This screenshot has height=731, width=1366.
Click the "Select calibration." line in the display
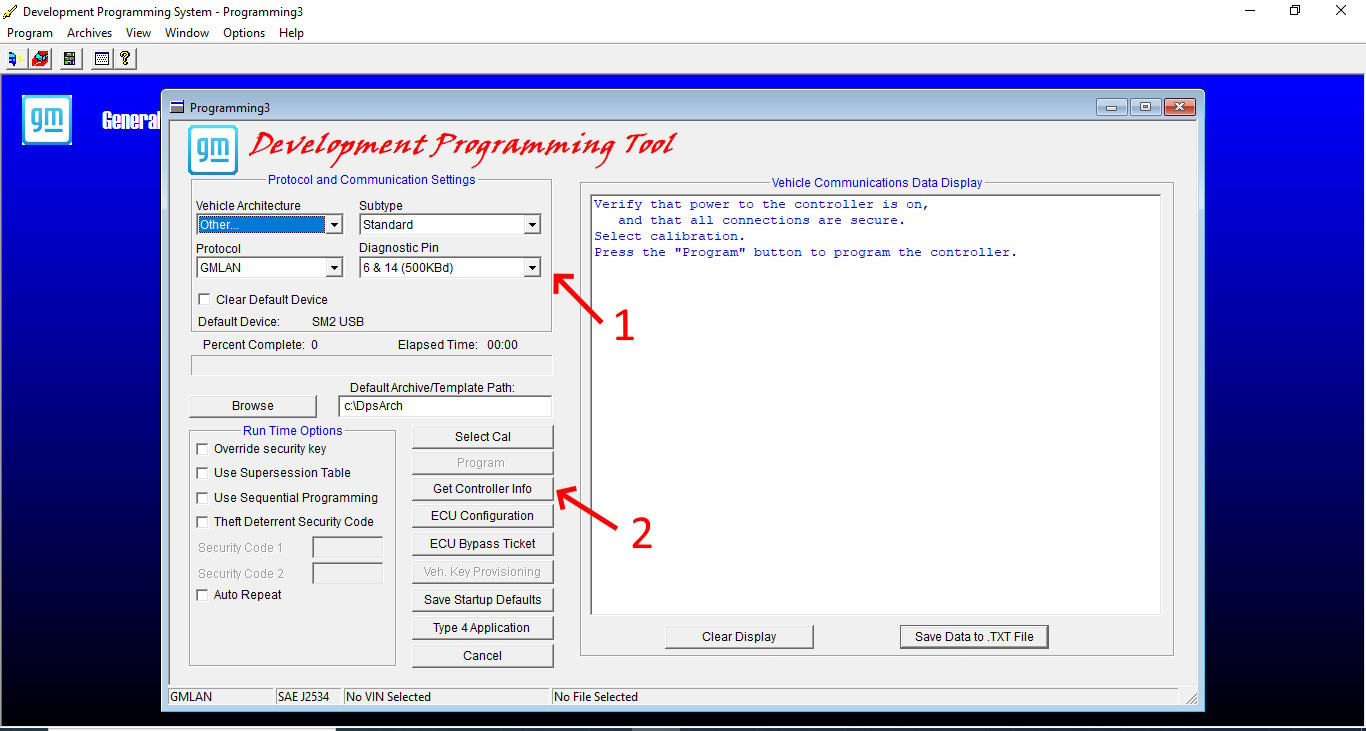point(670,237)
